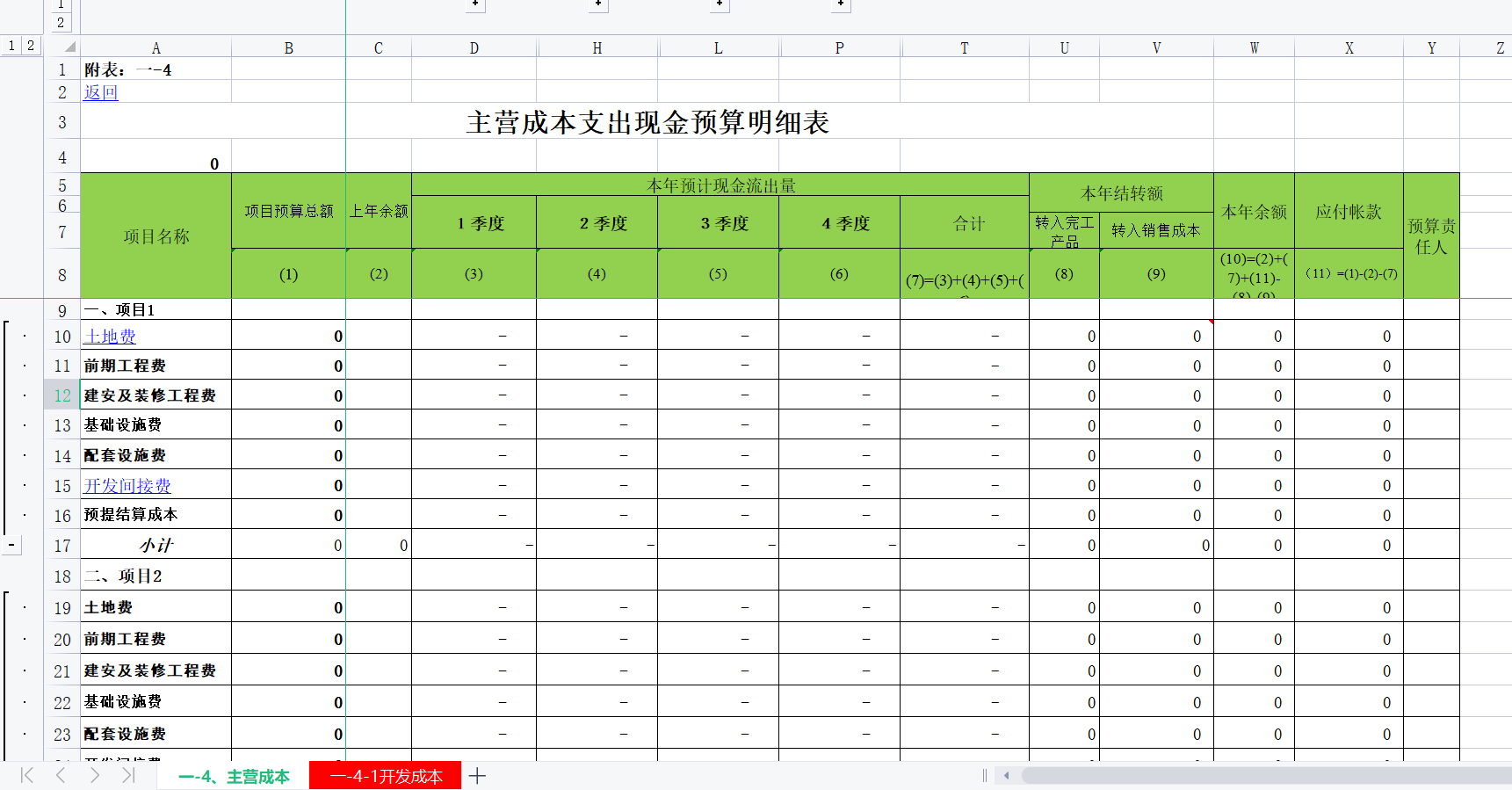Select the 上年余额 header cell

pyautogui.click(x=379, y=211)
